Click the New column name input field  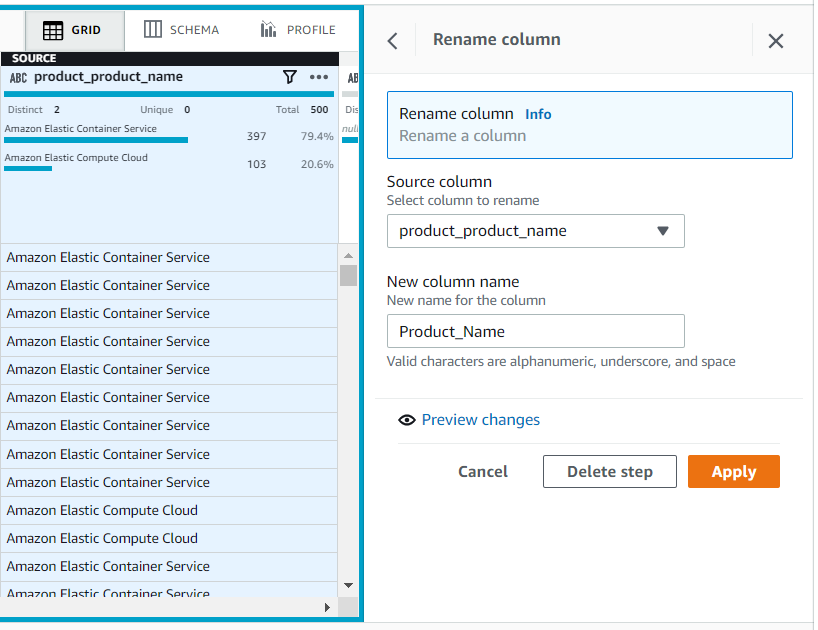pos(536,331)
